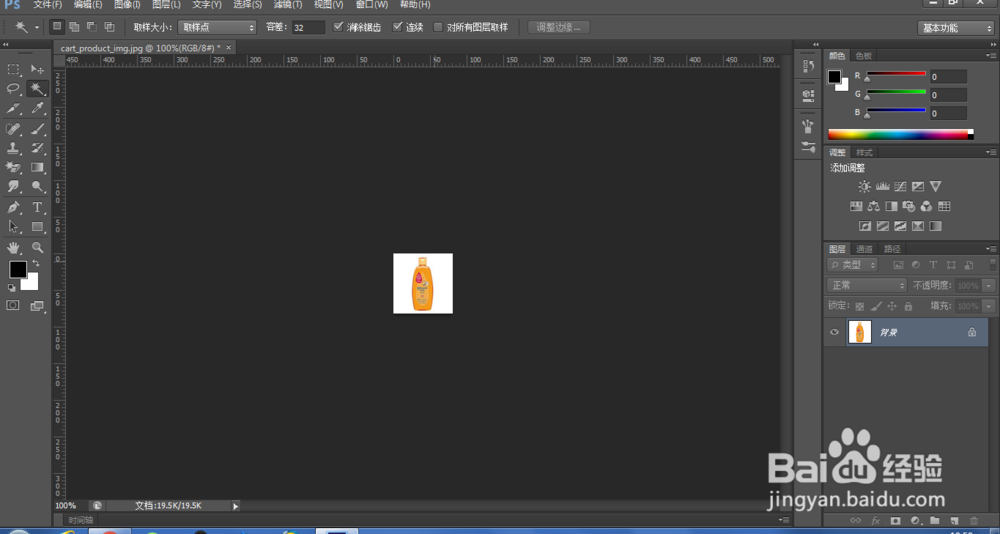Choose New Selection mode
This screenshot has width=1000, height=534.
point(57,27)
